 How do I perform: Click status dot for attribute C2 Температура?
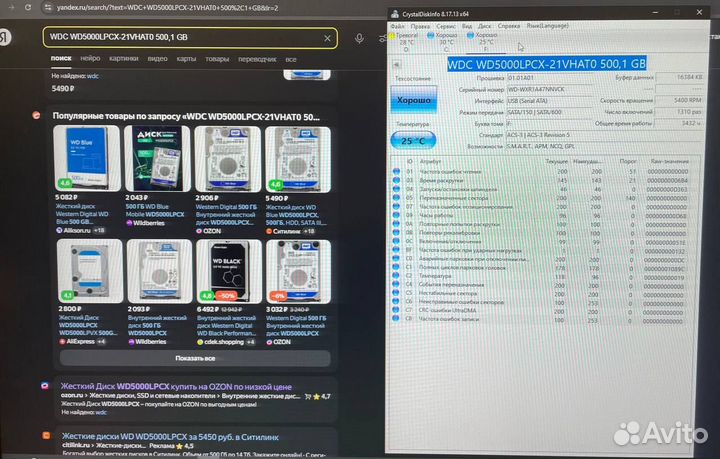(396, 276)
